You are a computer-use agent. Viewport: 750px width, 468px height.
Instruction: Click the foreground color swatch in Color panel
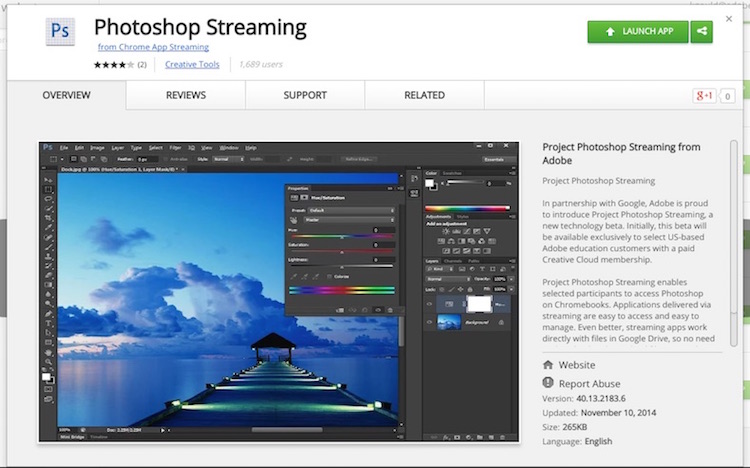[x=429, y=182]
